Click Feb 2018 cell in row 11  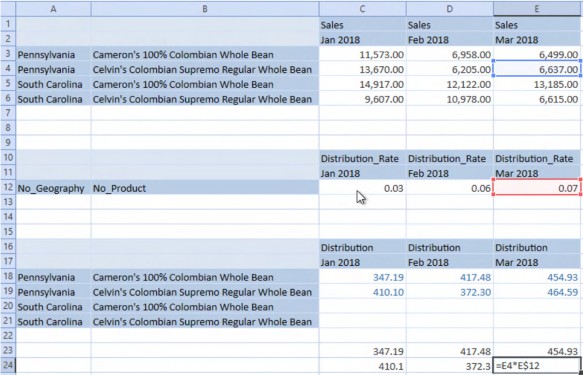(450, 173)
